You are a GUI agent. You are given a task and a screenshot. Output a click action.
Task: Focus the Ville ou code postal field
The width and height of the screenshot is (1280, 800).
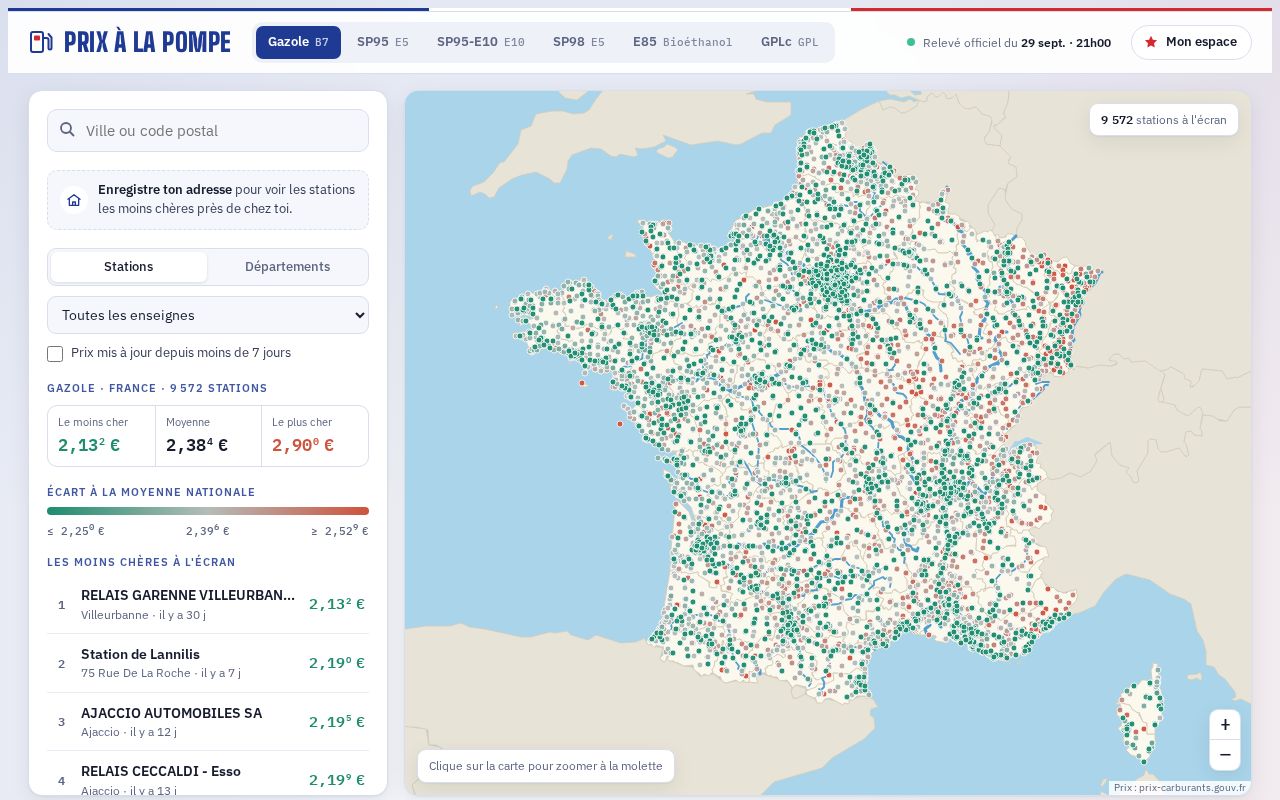[x=208, y=130]
